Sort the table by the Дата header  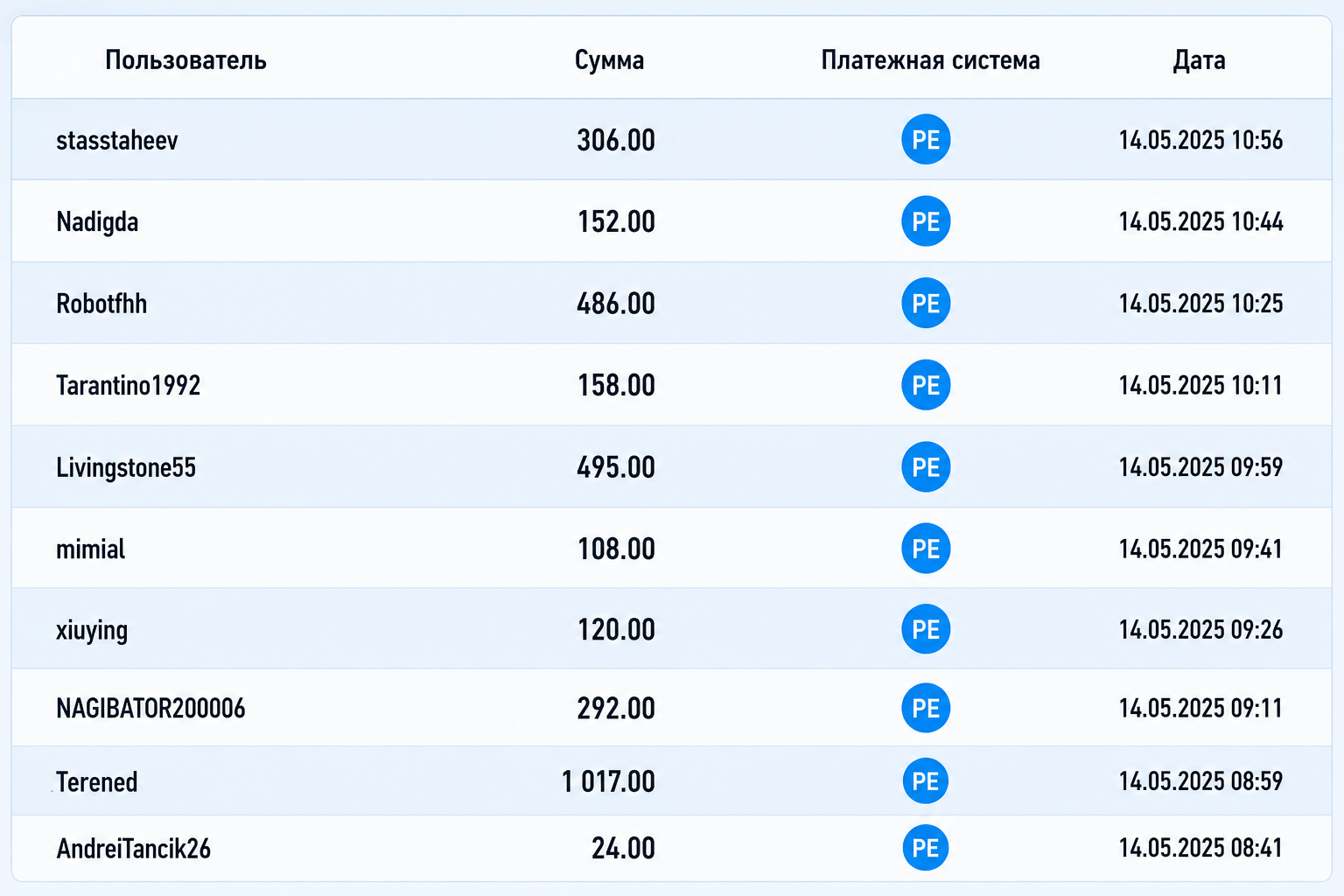pos(1199,60)
